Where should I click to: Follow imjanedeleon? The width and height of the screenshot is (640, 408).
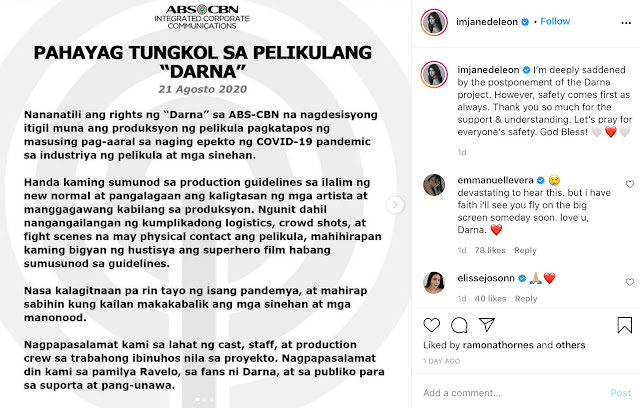click(x=555, y=21)
